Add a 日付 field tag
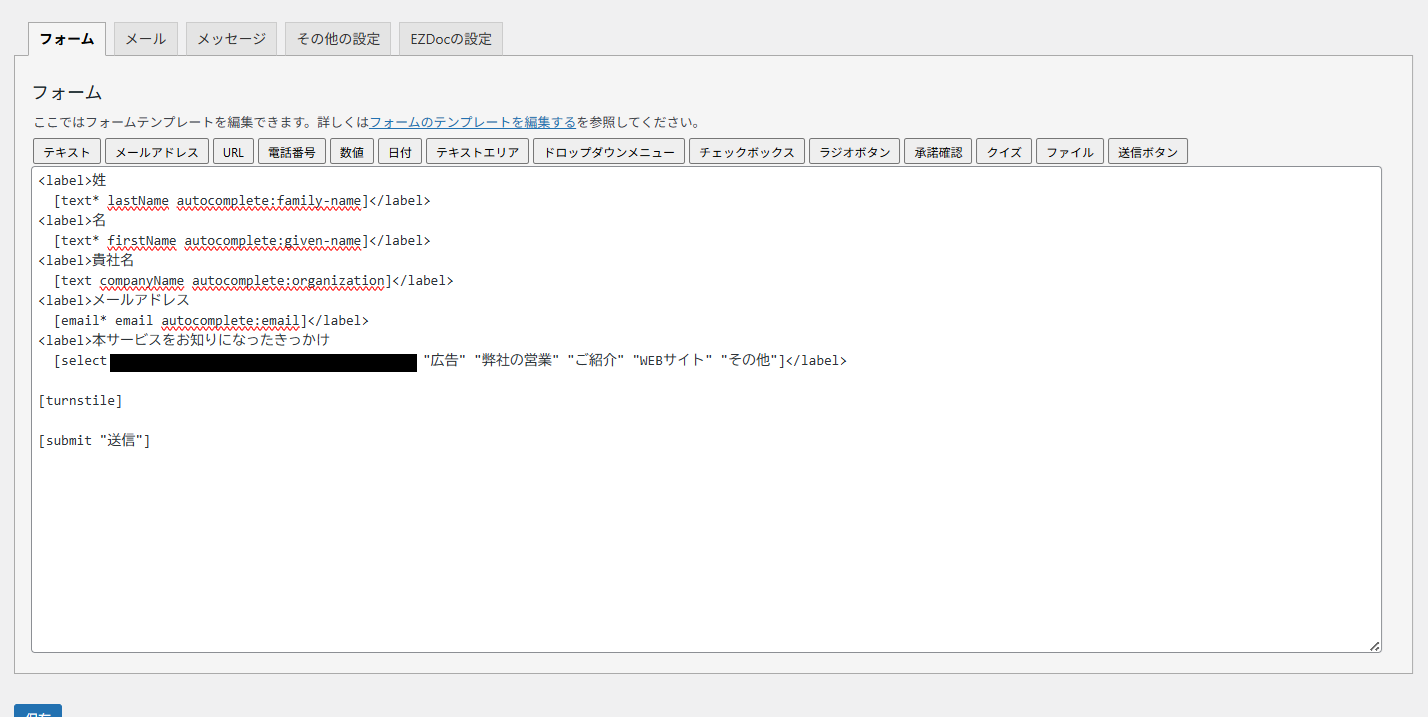 click(400, 152)
